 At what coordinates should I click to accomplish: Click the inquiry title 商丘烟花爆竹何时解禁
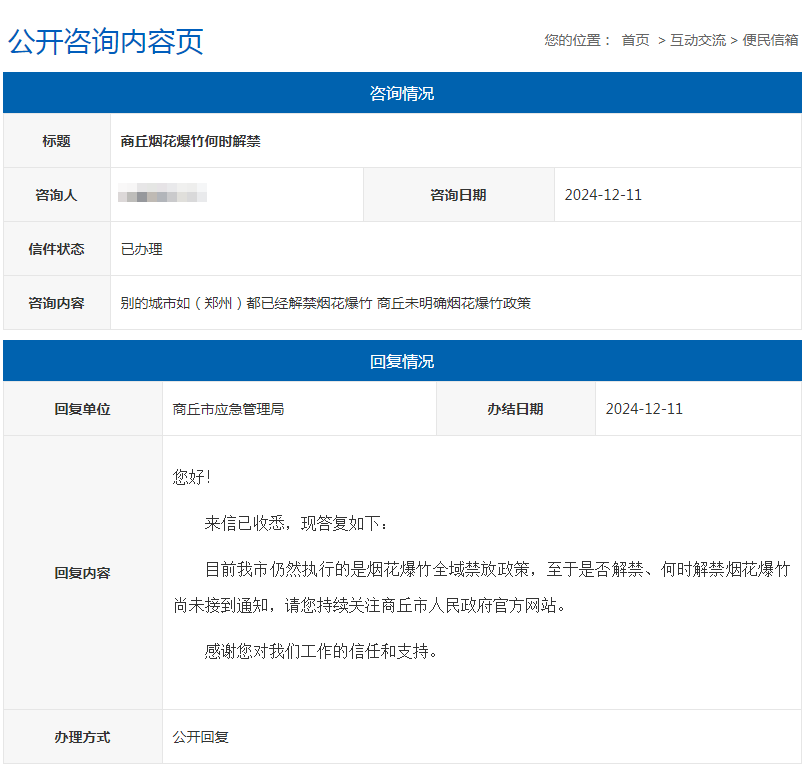coord(190,141)
